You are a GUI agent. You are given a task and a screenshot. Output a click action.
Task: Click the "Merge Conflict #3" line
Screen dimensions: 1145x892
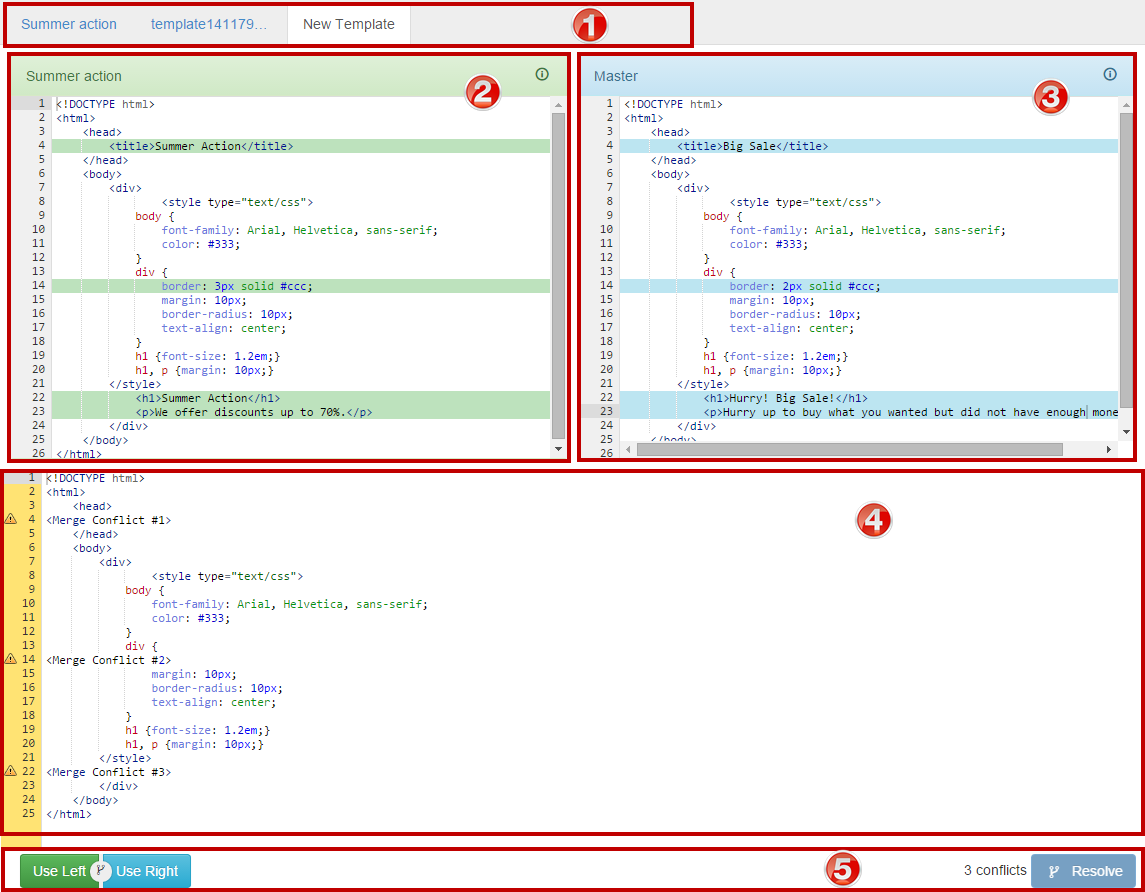109,772
